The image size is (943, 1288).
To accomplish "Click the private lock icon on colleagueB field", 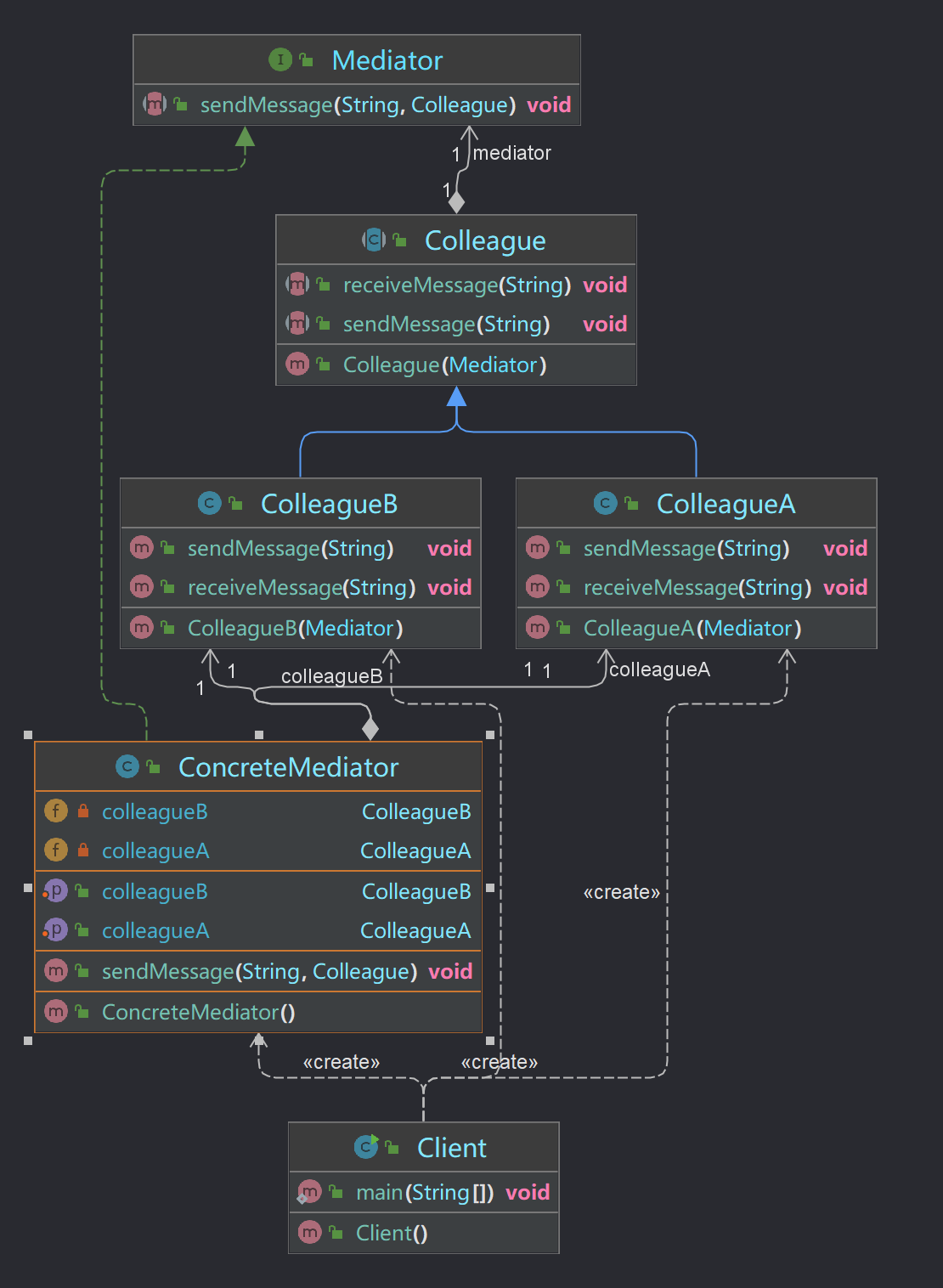I will (x=83, y=811).
